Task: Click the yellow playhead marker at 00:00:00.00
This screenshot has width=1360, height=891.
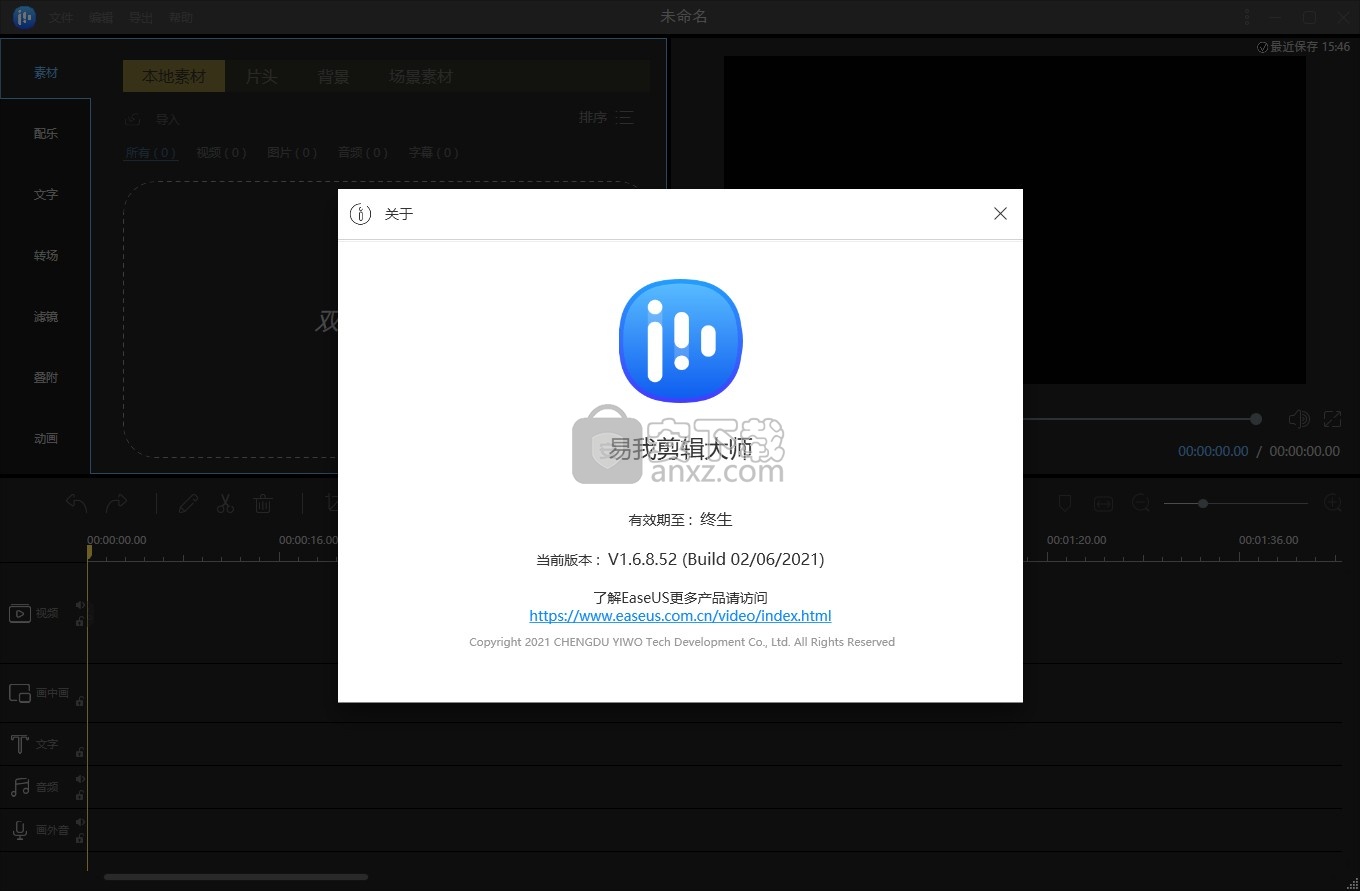Action: coord(88,552)
